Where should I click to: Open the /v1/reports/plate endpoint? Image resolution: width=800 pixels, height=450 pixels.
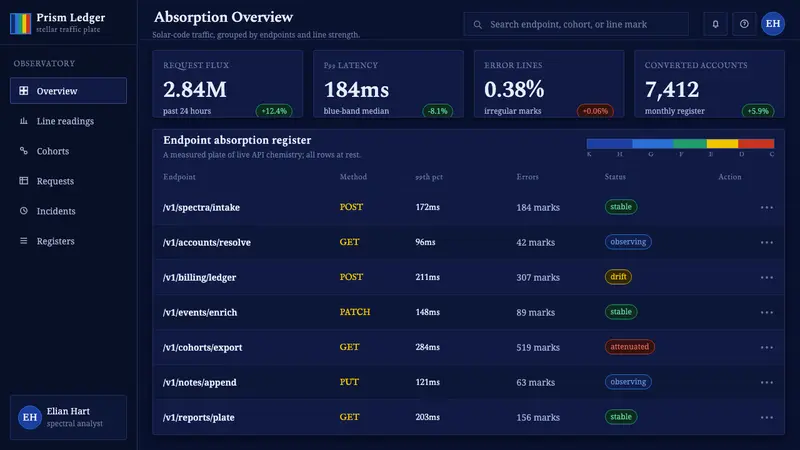click(198, 417)
